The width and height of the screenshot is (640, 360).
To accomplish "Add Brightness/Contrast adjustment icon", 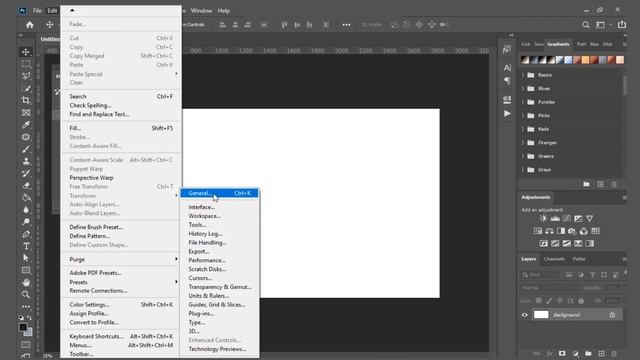I will [x=543, y=219].
